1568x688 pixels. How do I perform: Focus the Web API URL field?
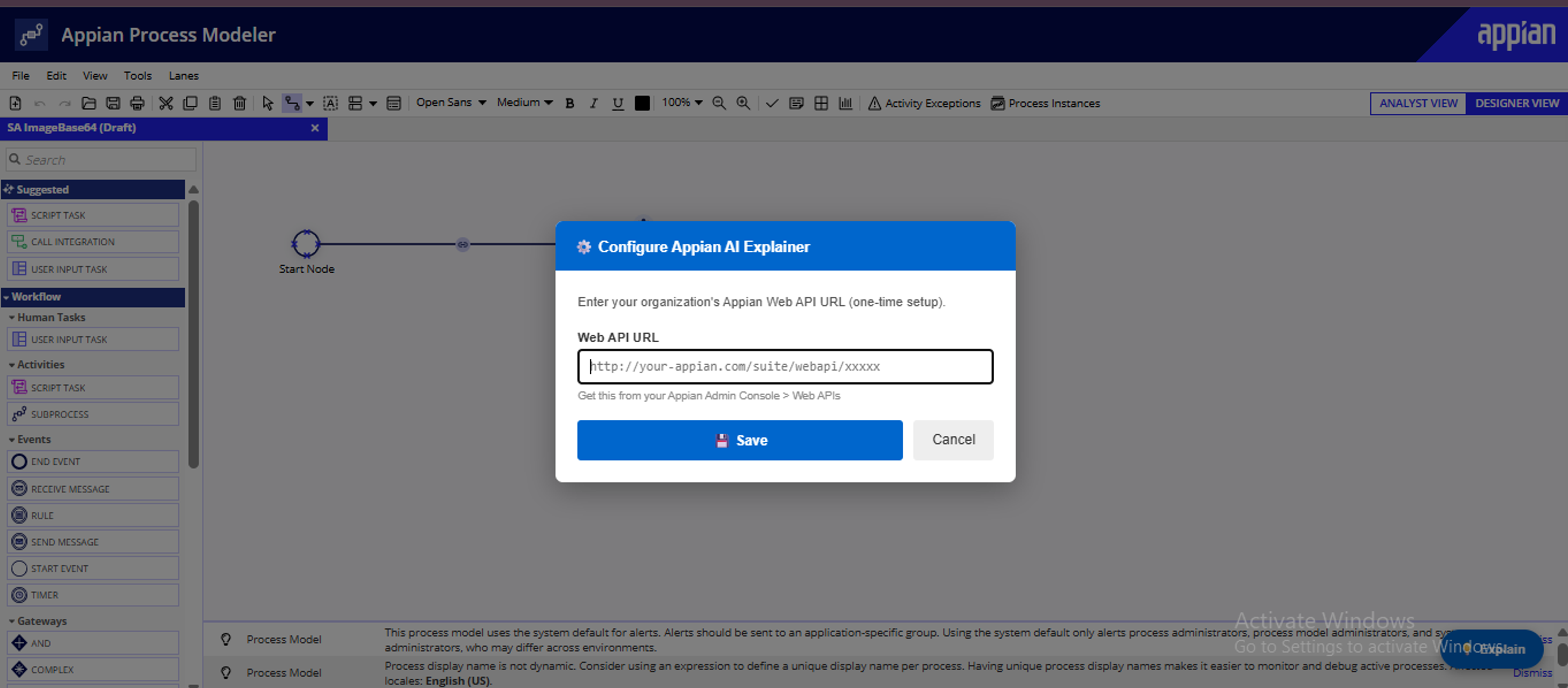pyautogui.click(x=785, y=367)
